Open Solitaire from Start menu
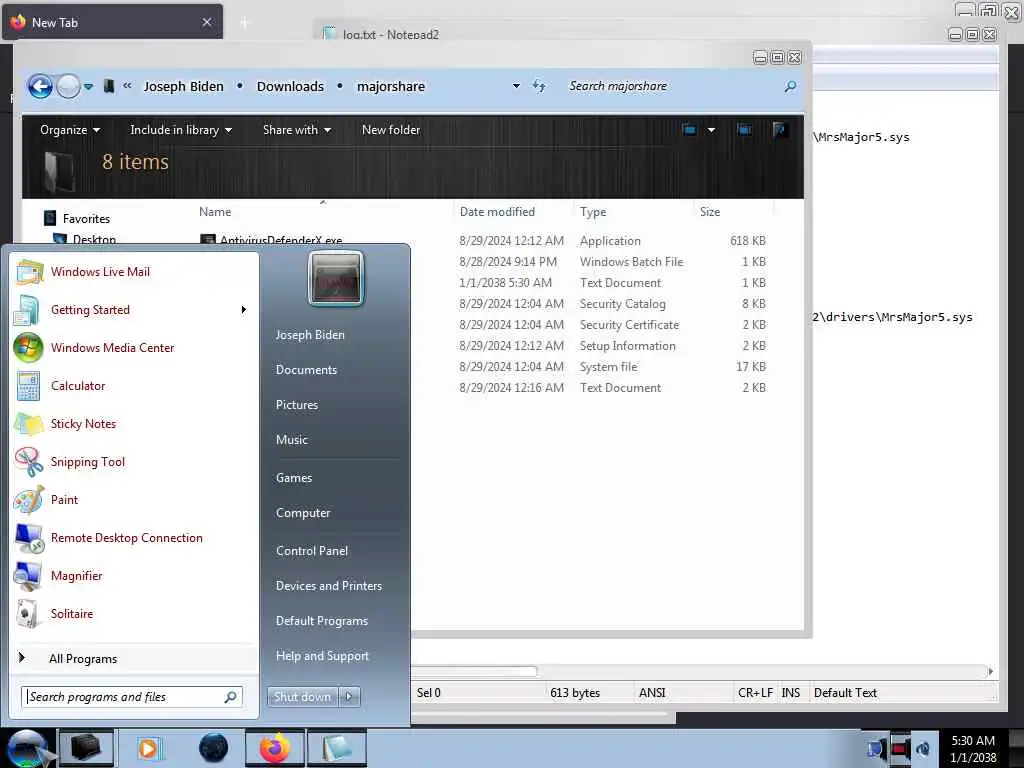 tap(133, 613)
